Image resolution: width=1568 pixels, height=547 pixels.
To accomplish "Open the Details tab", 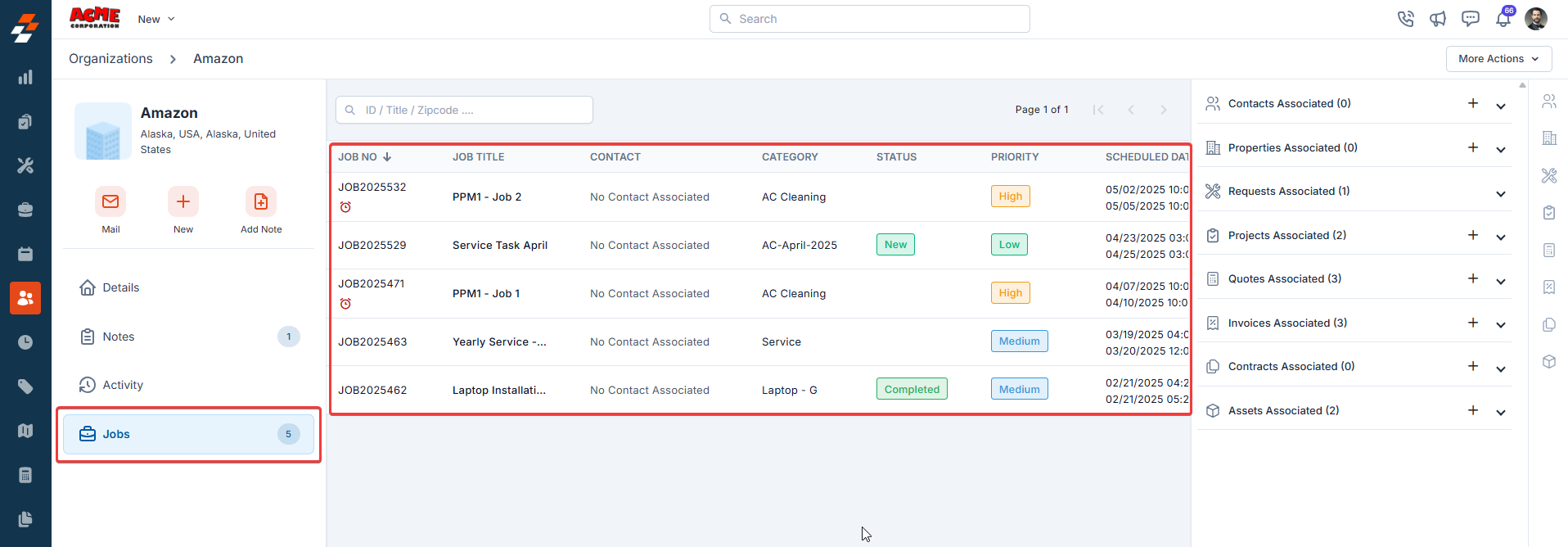I will pos(188,287).
